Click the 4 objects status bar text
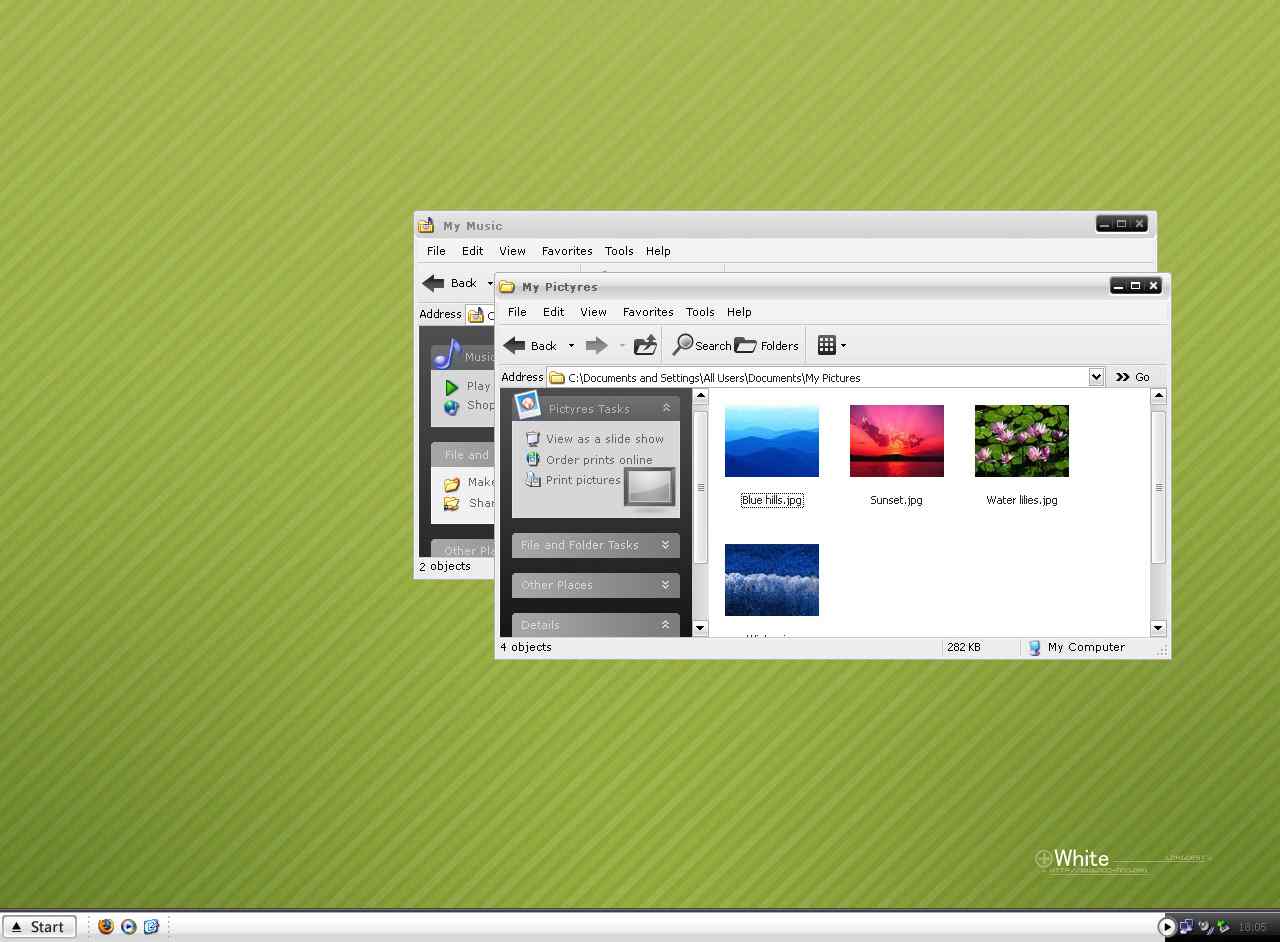 [526, 647]
